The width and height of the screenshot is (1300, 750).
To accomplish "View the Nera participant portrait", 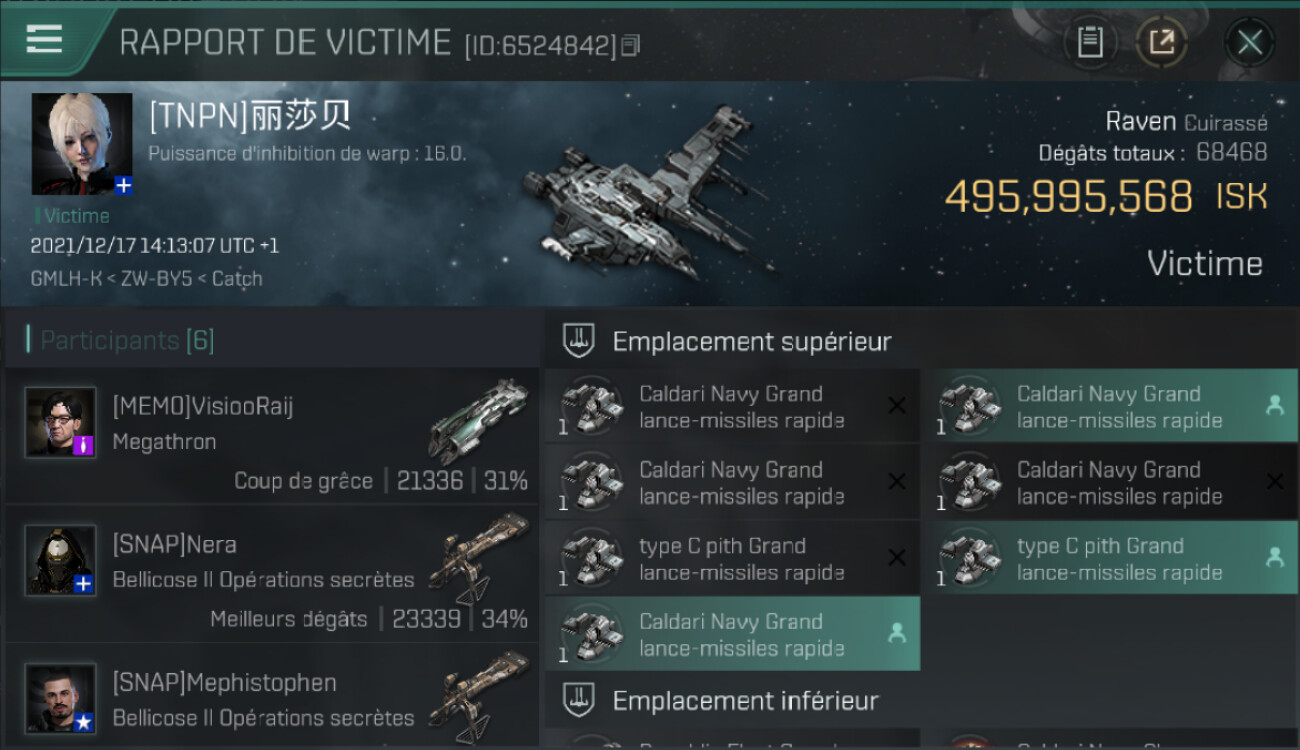I will click(61, 560).
